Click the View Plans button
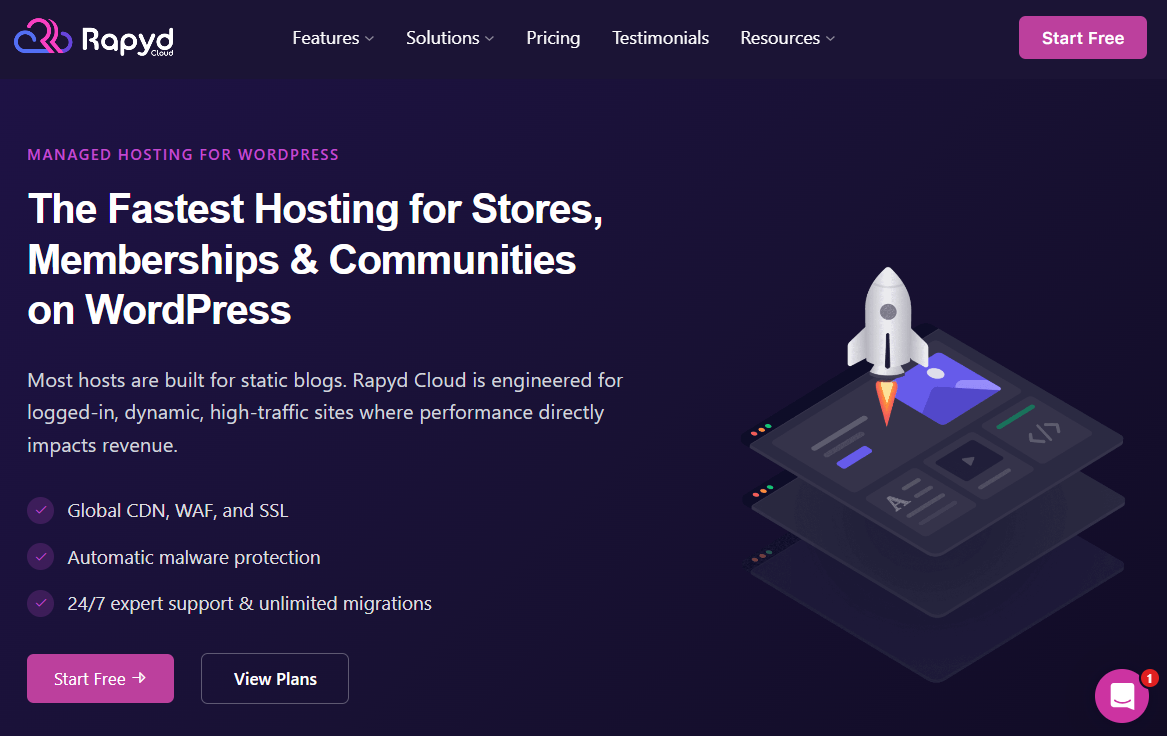Screen dimensions: 1167x736 click(x=274, y=678)
